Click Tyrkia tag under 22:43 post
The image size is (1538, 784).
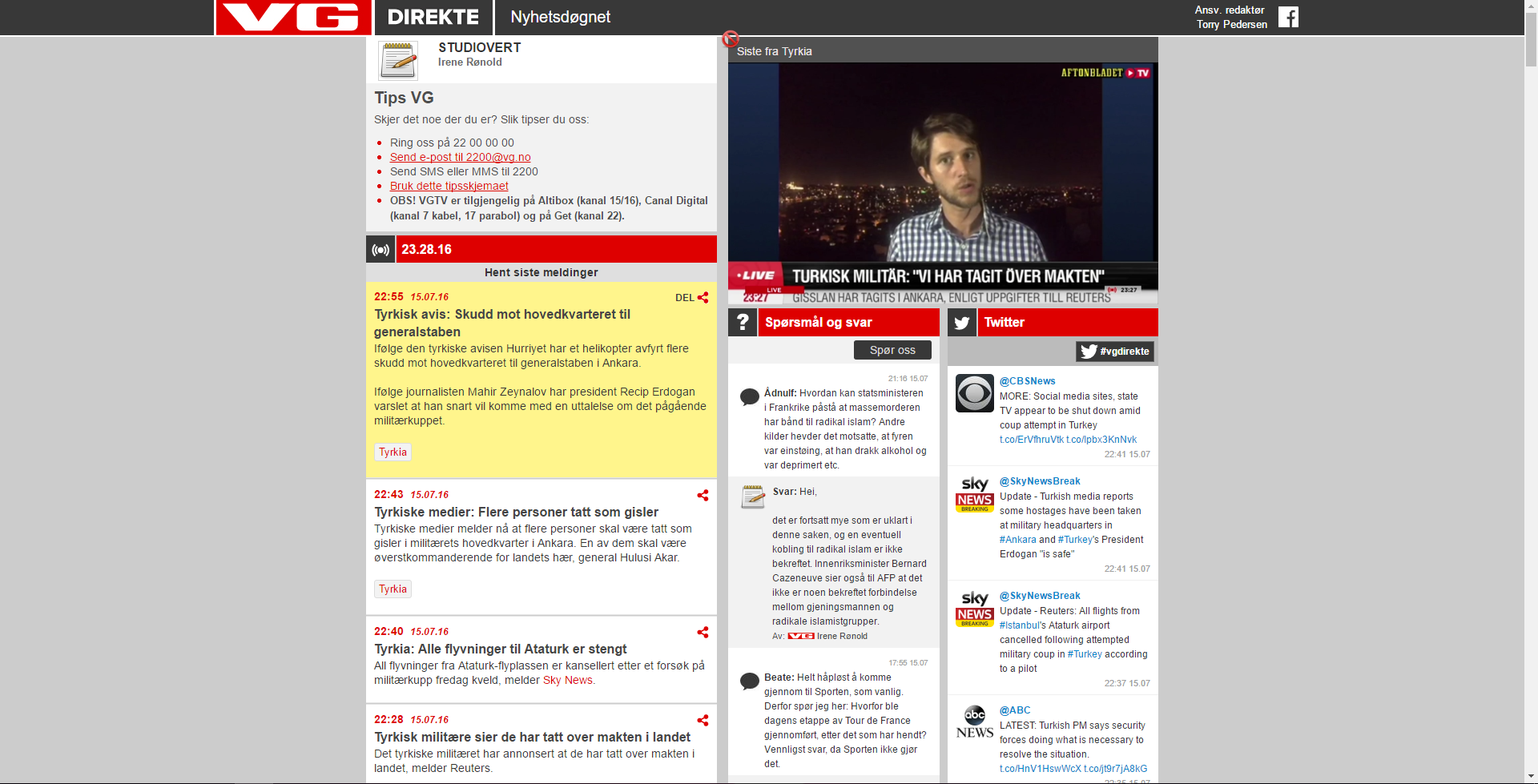(x=393, y=589)
